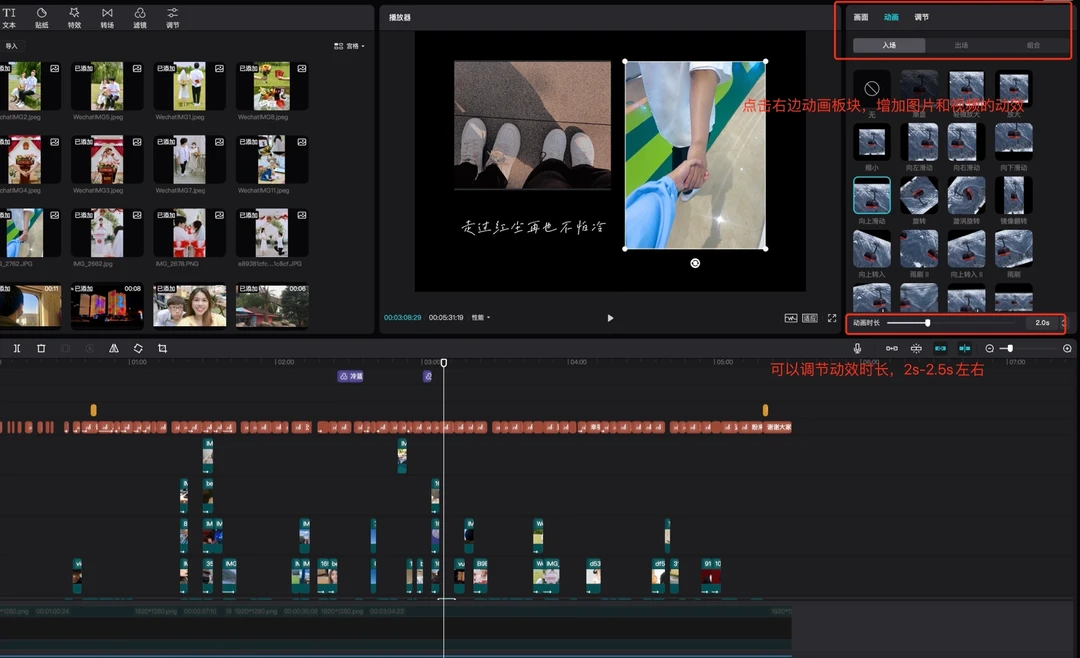Open the 特效 (Effects) panel
This screenshot has width=1080, height=658.
(x=74, y=17)
